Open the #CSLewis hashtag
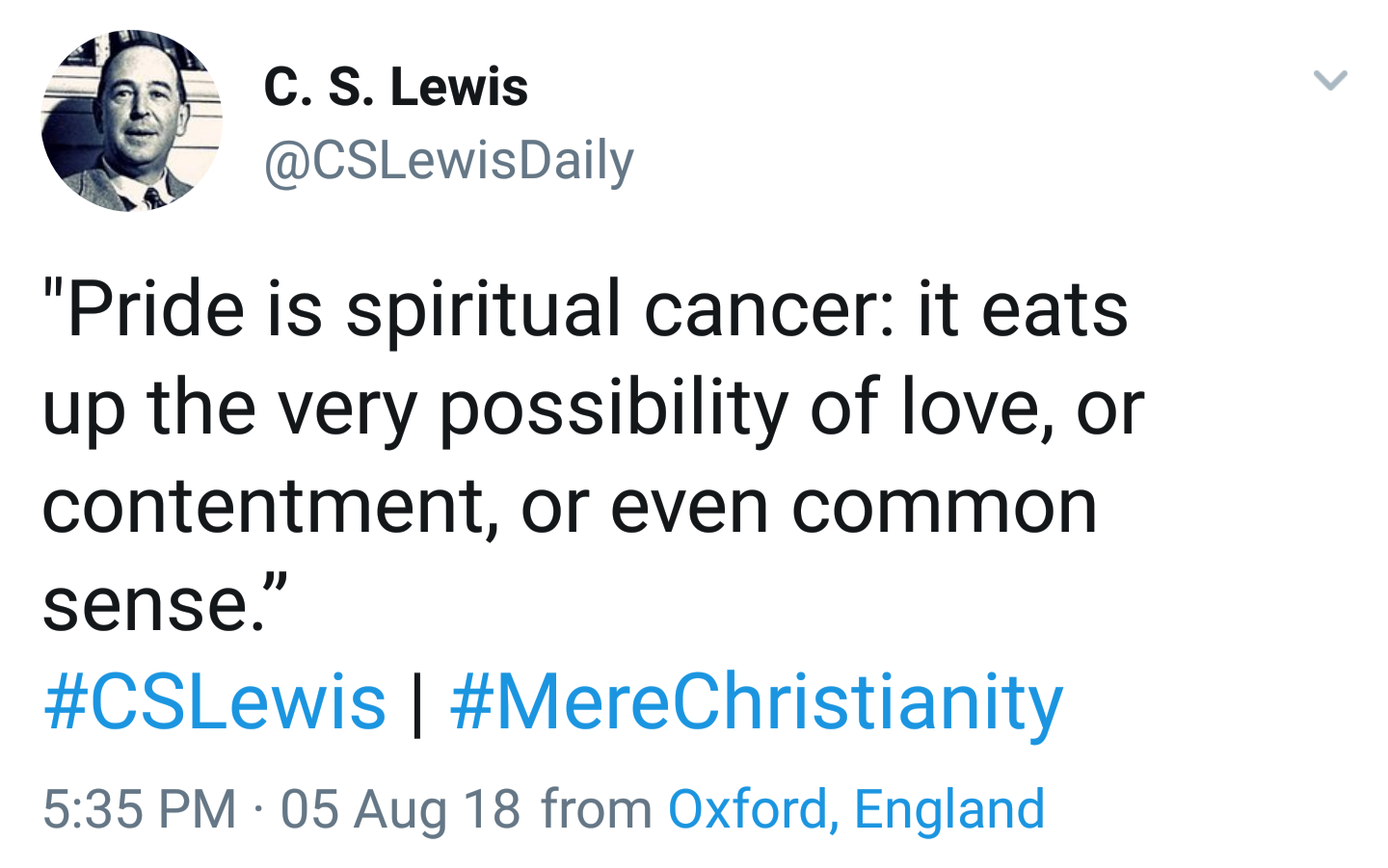The image size is (1388, 868). click(x=214, y=701)
